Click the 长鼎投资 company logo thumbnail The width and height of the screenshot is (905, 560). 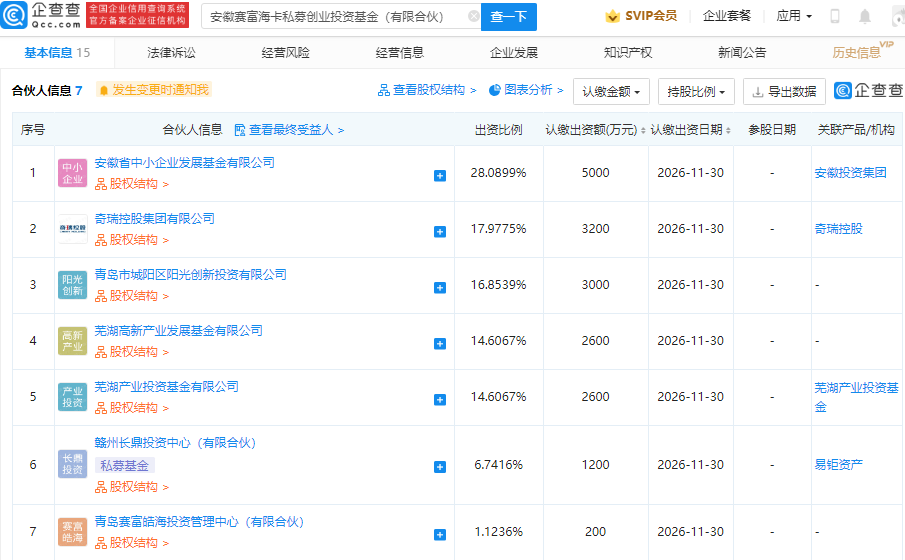tap(73, 464)
